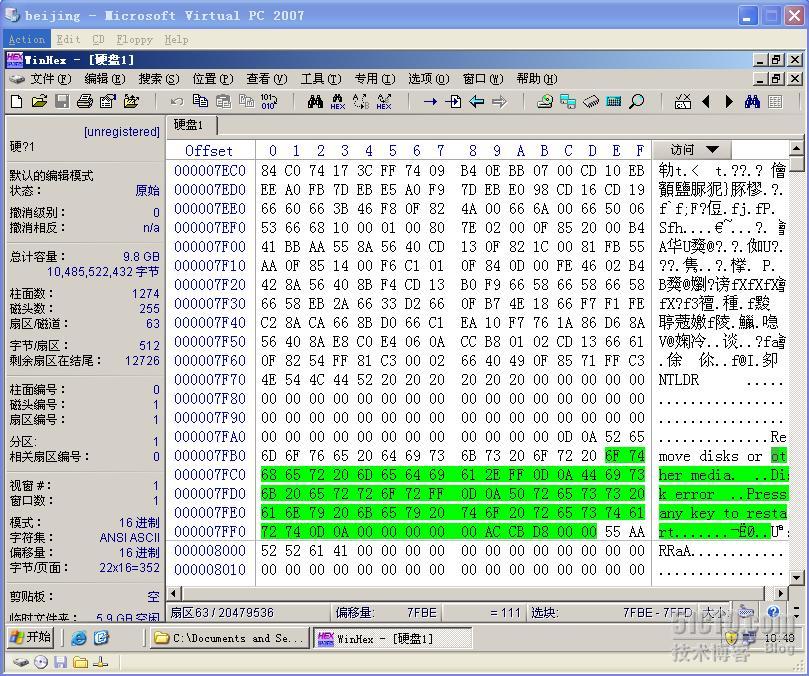Click the Open folder with arrow icon

tap(131, 102)
